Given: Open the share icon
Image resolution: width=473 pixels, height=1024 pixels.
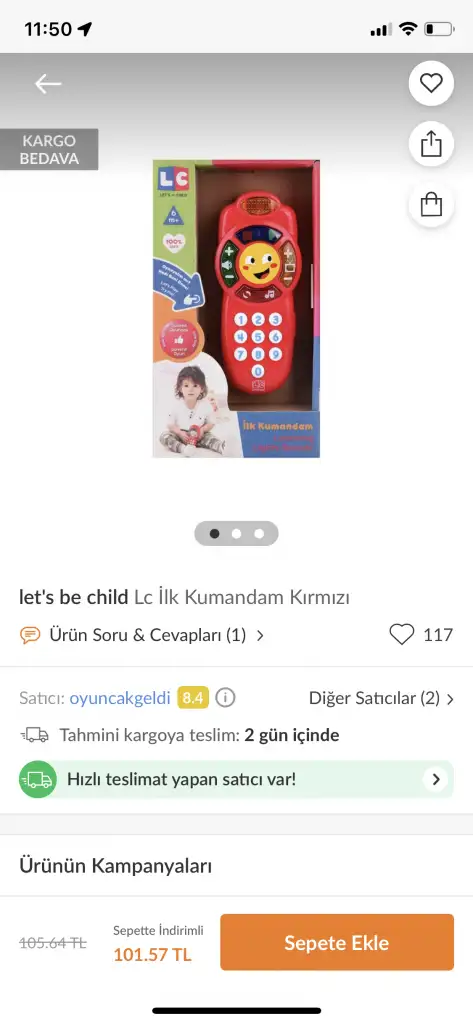Looking at the screenshot, I should point(431,144).
